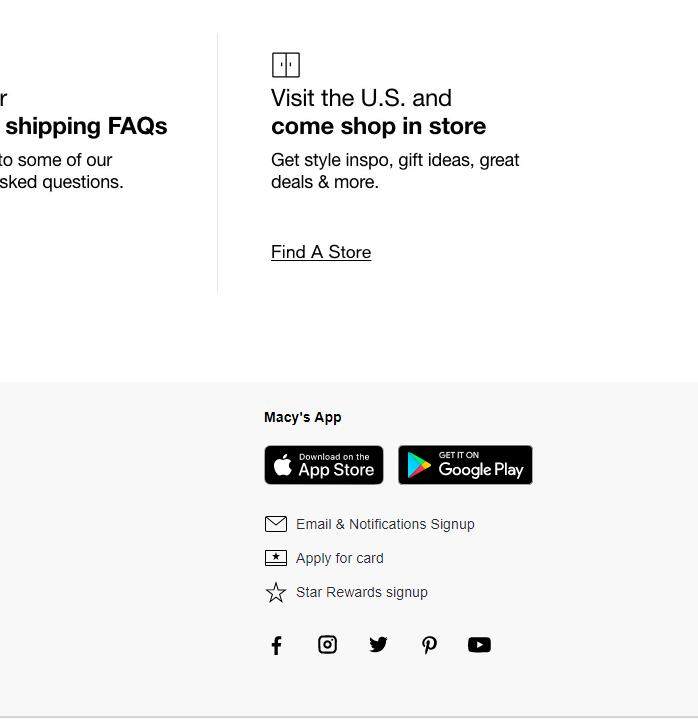Viewport: 698px width, 719px height.
Task: Click the star icon beside Star Rewards
Action: click(276, 593)
